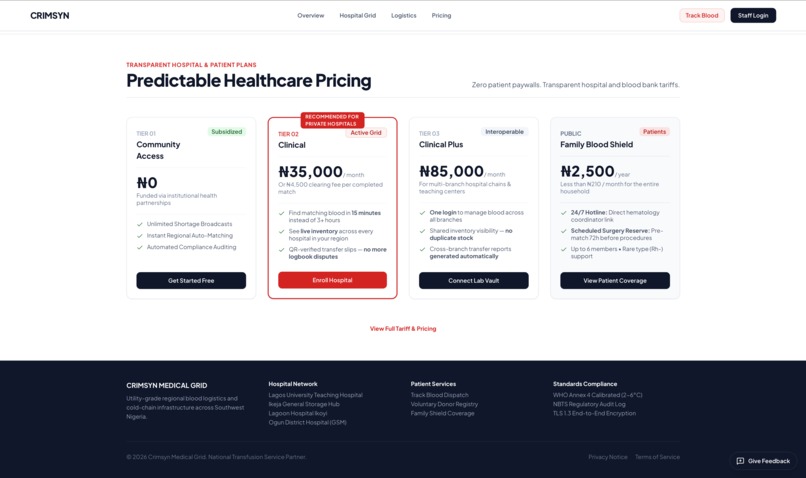Click checkmark beside Unlimited Shortage Broadcasts
The image size is (806, 478).
click(x=139, y=224)
